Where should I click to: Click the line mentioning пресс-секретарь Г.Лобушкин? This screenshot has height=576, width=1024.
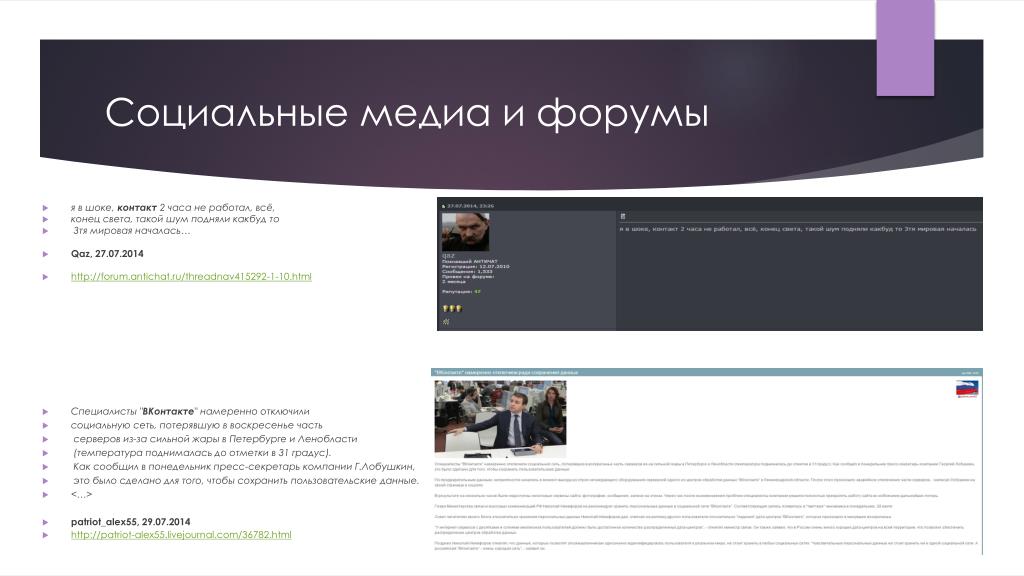[244, 466]
